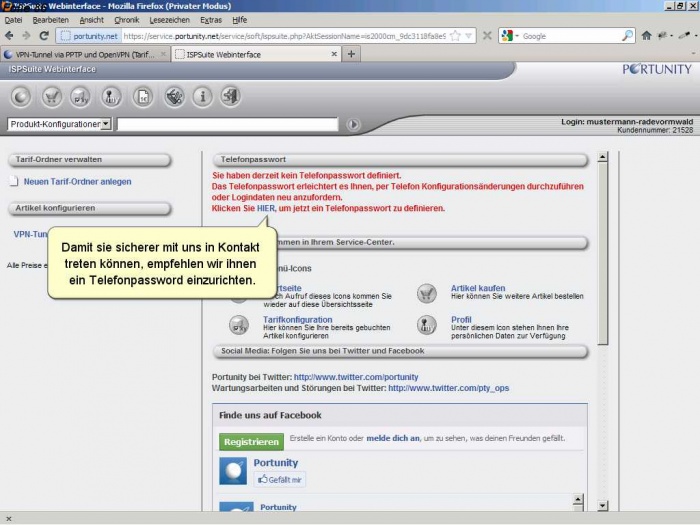The height and width of the screenshot is (525, 700).
Task: Click the page's vertical scrollbar down arrow
Action: coord(602,506)
